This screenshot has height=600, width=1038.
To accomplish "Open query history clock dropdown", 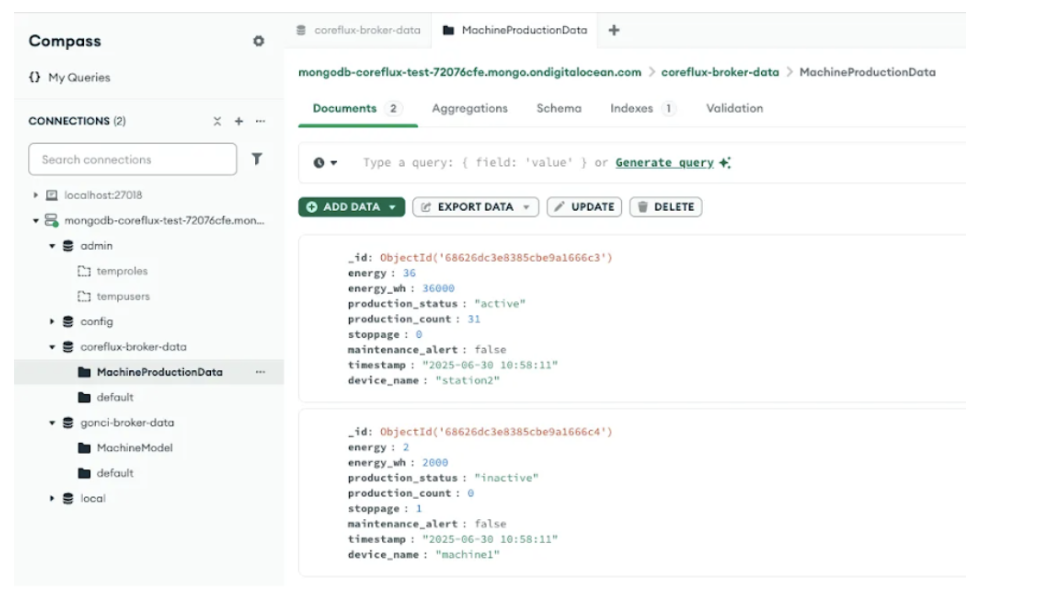I will [326, 163].
